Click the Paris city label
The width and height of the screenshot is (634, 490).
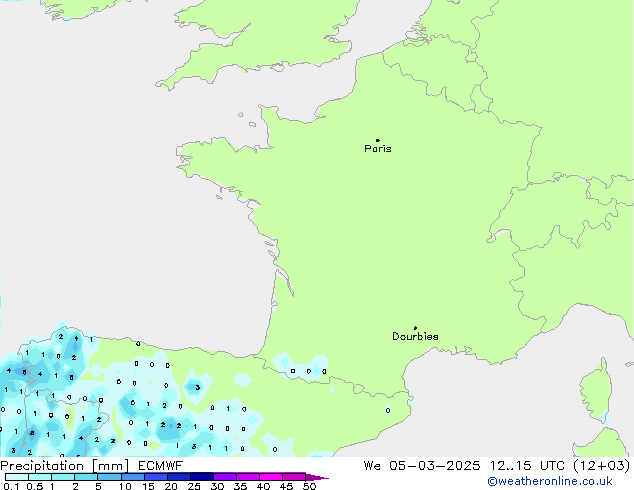coord(378,149)
